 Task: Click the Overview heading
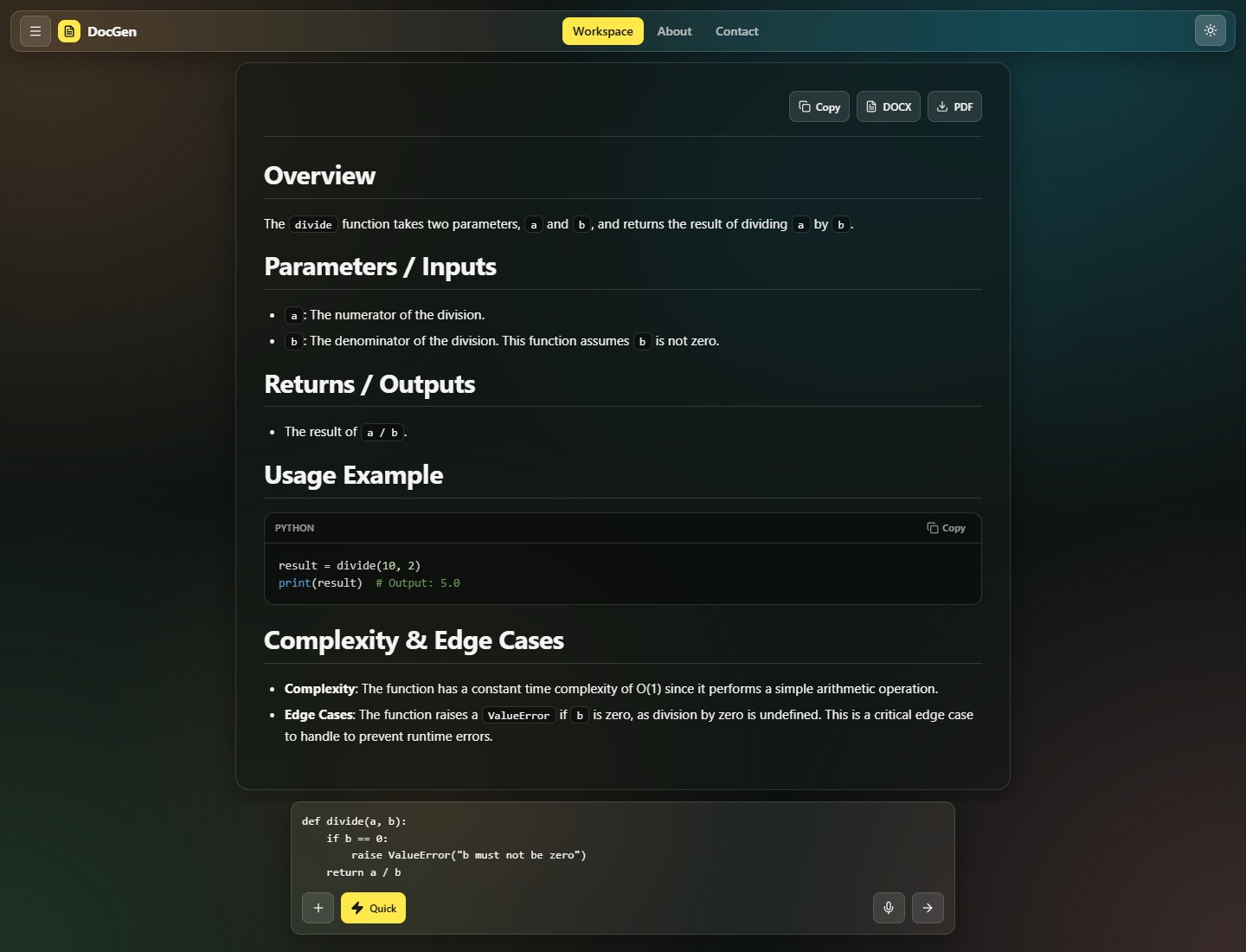tap(319, 176)
